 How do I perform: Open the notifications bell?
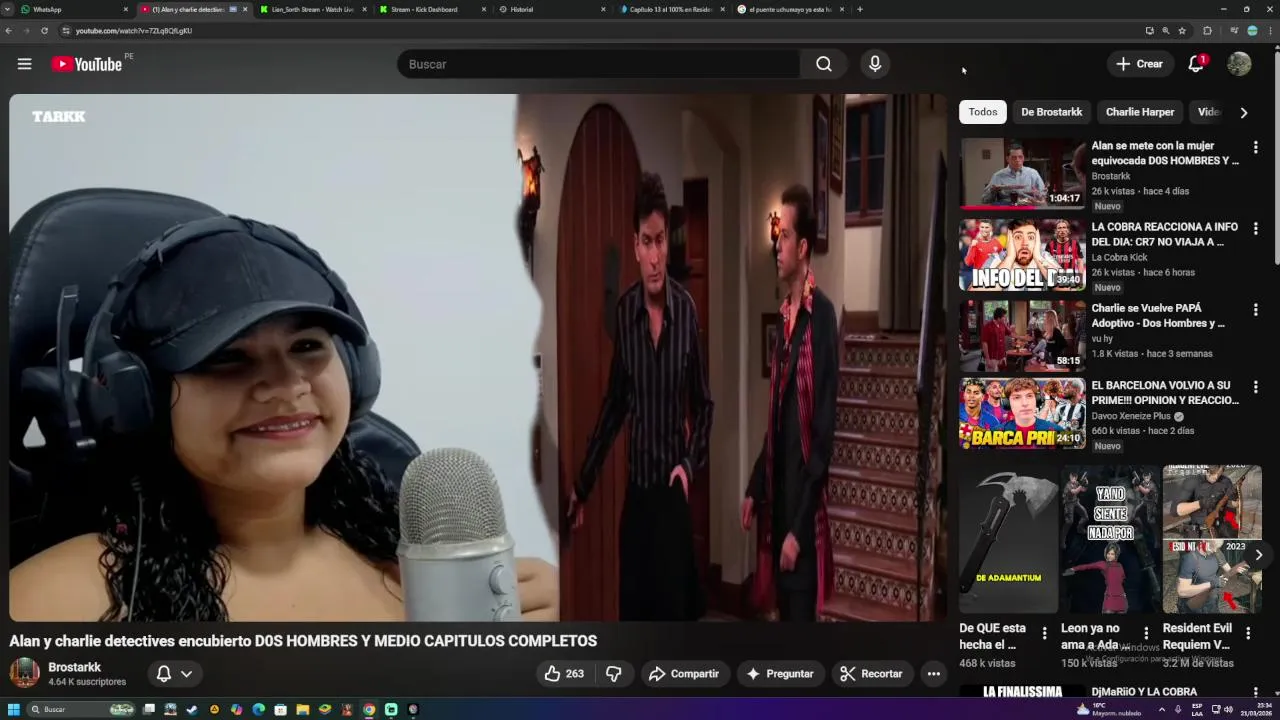pos(1196,64)
